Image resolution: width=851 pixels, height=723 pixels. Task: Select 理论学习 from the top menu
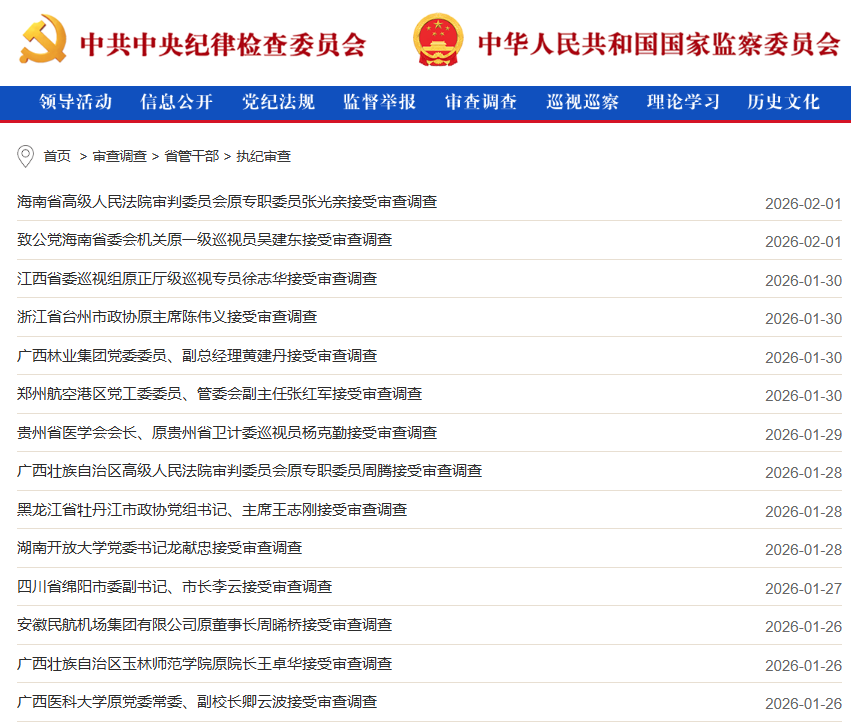pyautogui.click(x=683, y=102)
